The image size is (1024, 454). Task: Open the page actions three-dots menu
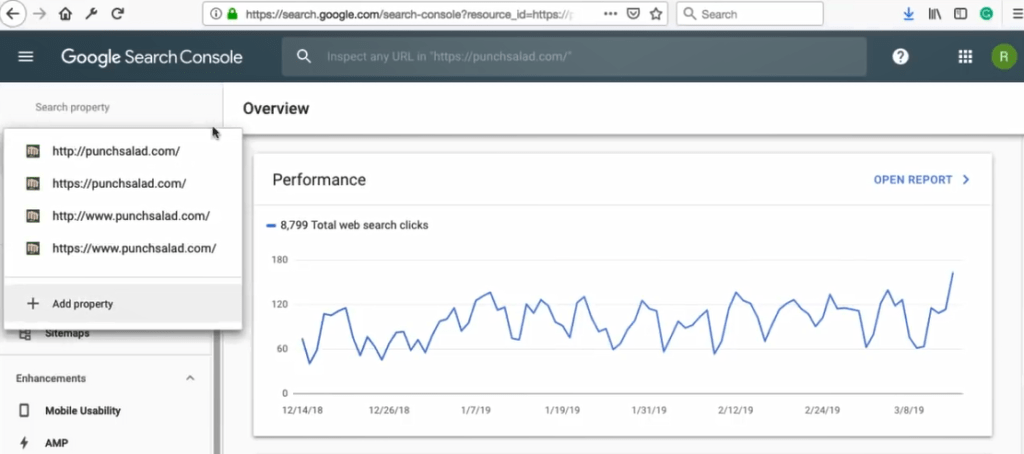[x=610, y=14]
